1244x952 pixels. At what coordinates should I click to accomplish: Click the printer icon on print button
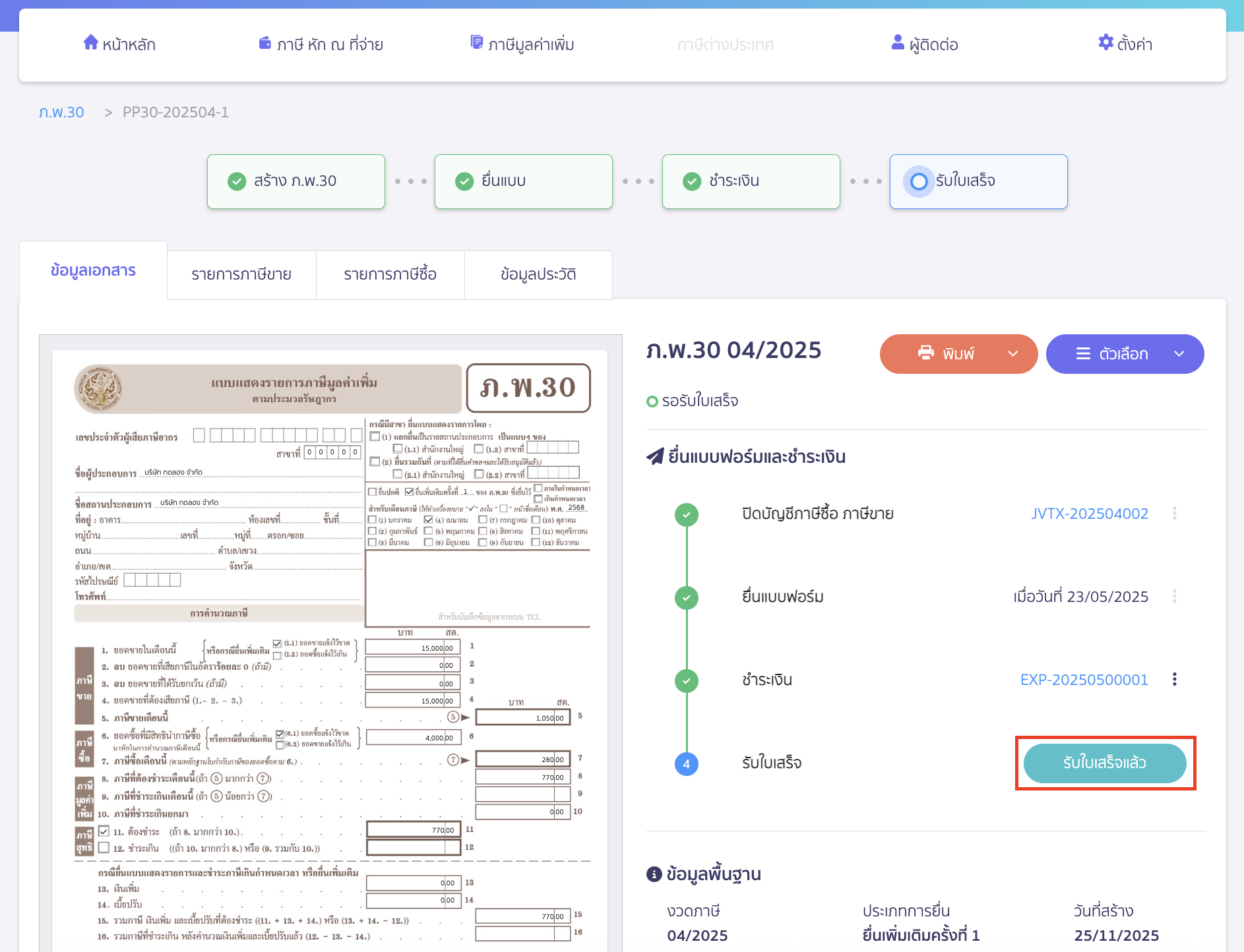tap(926, 353)
